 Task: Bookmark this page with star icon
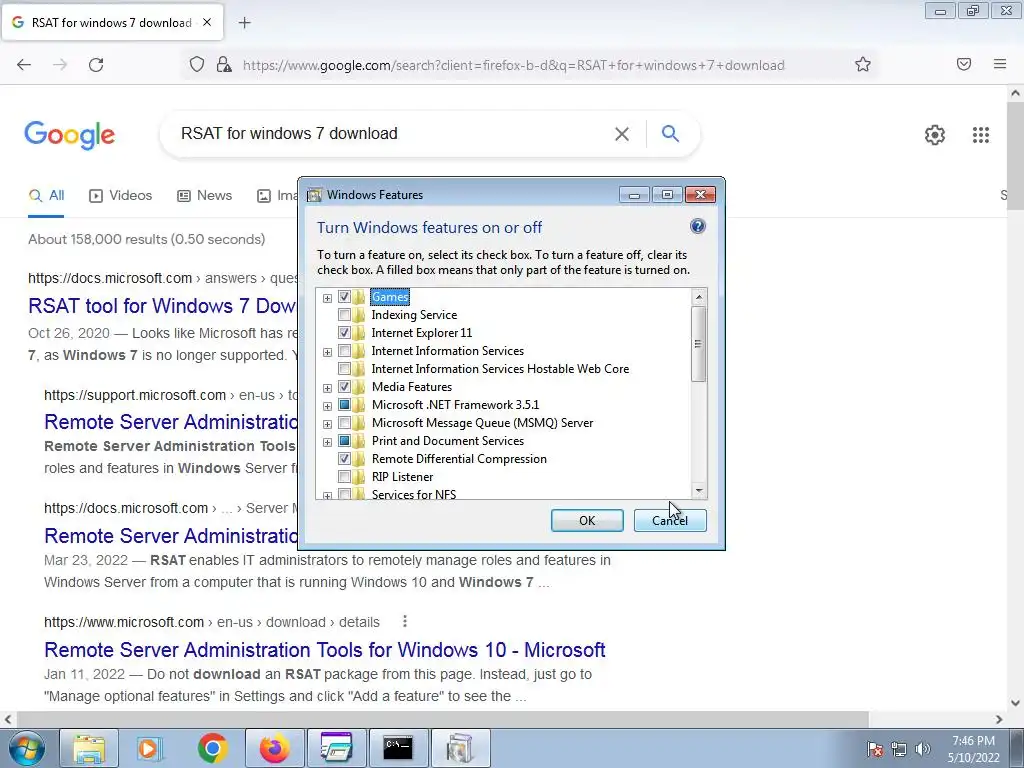point(863,64)
